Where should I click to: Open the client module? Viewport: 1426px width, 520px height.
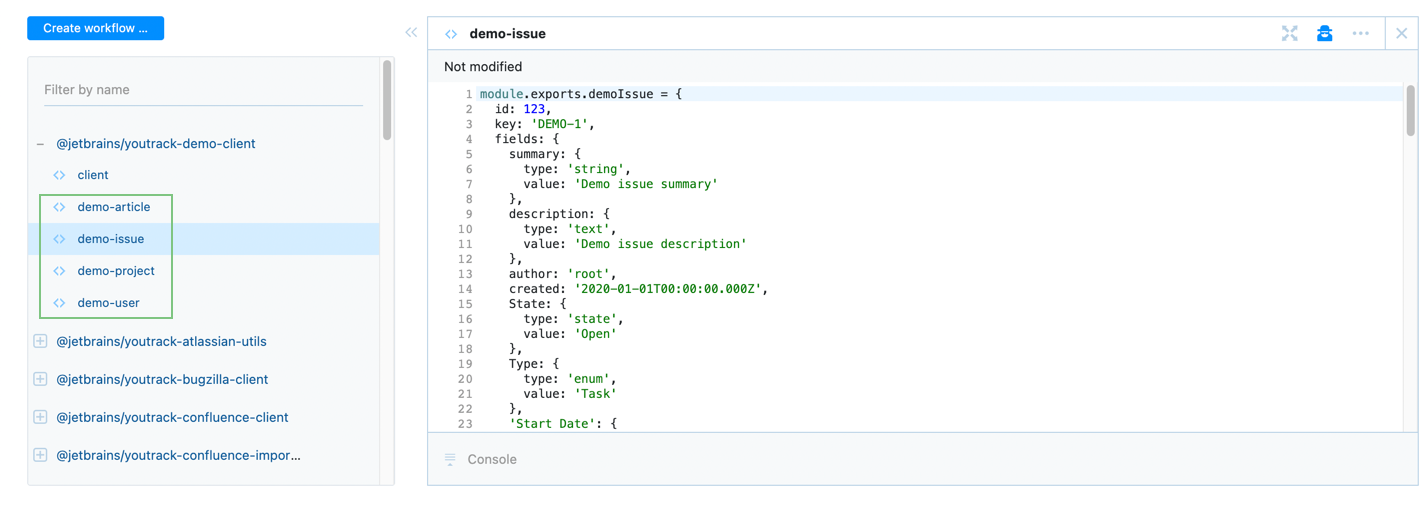93,175
